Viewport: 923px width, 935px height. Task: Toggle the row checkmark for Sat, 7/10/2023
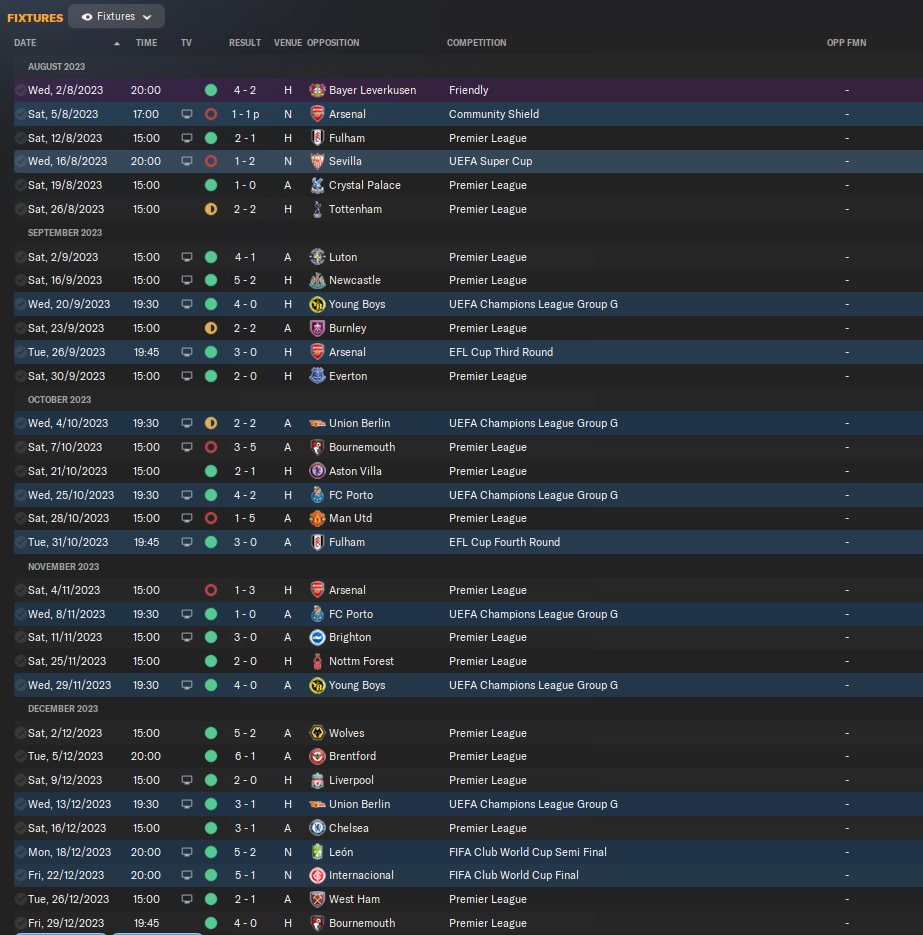pyautogui.click(x=20, y=447)
